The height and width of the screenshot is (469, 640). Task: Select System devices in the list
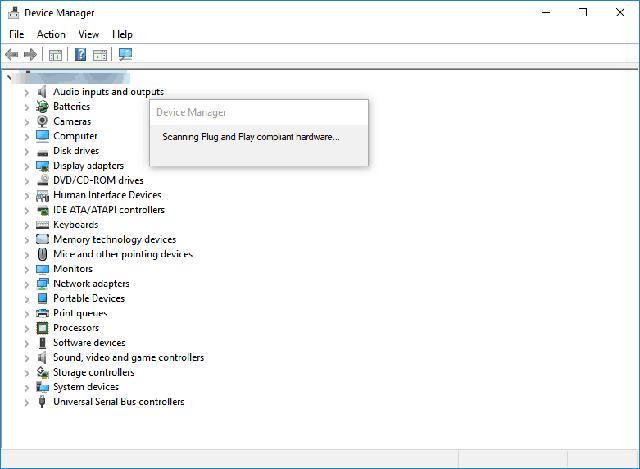(86, 387)
